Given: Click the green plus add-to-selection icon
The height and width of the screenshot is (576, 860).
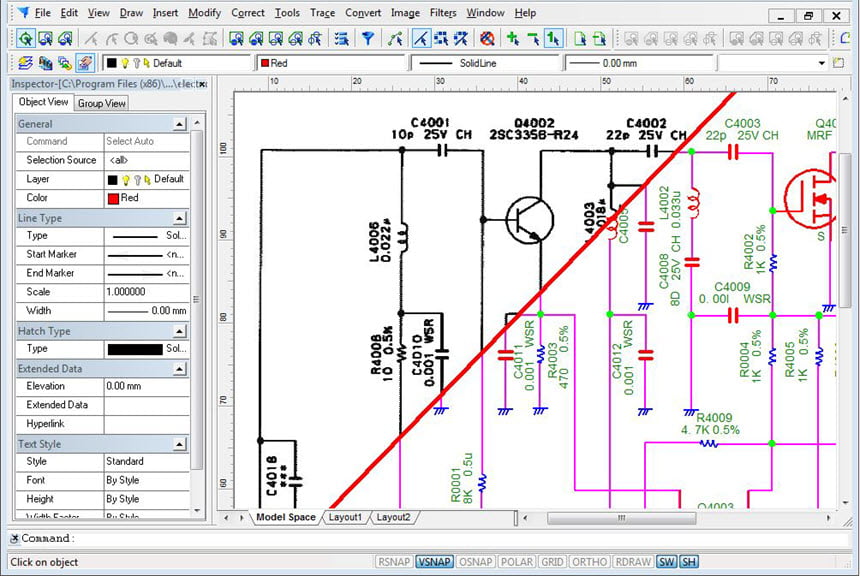Looking at the screenshot, I should coord(513,38).
